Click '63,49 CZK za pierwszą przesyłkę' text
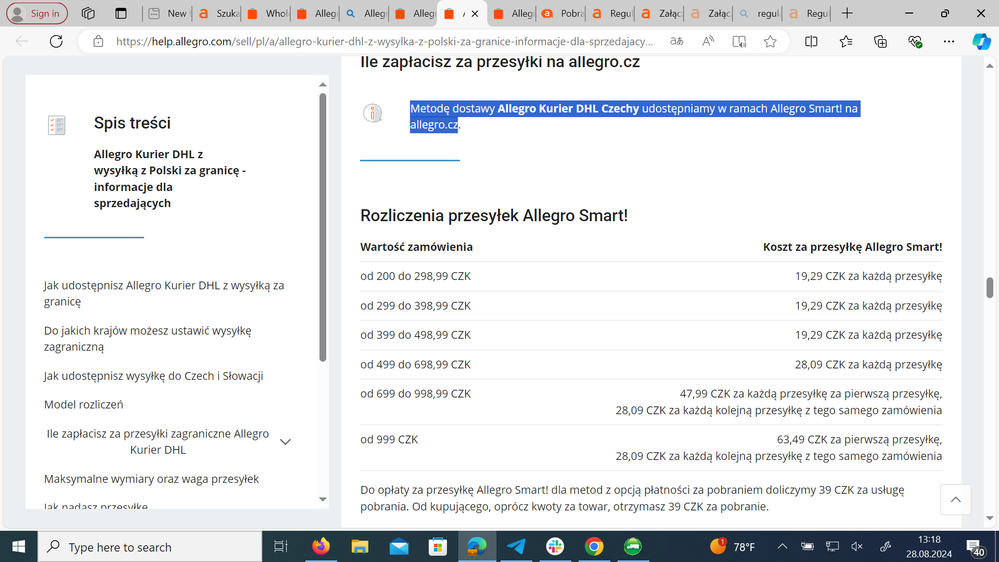 [x=859, y=439]
